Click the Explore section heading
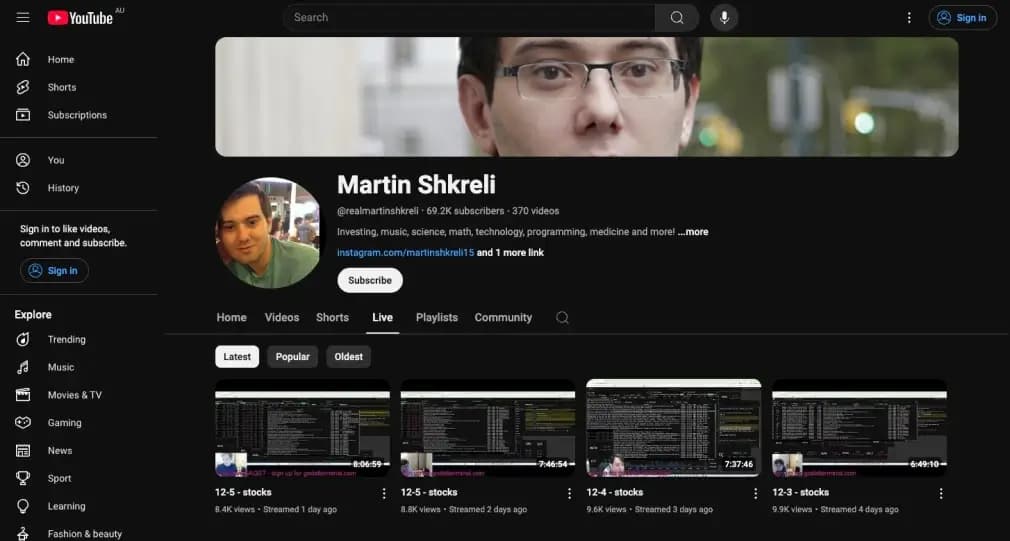Viewport: 1010px width, 541px height. pyautogui.click(x=33, y=314)
